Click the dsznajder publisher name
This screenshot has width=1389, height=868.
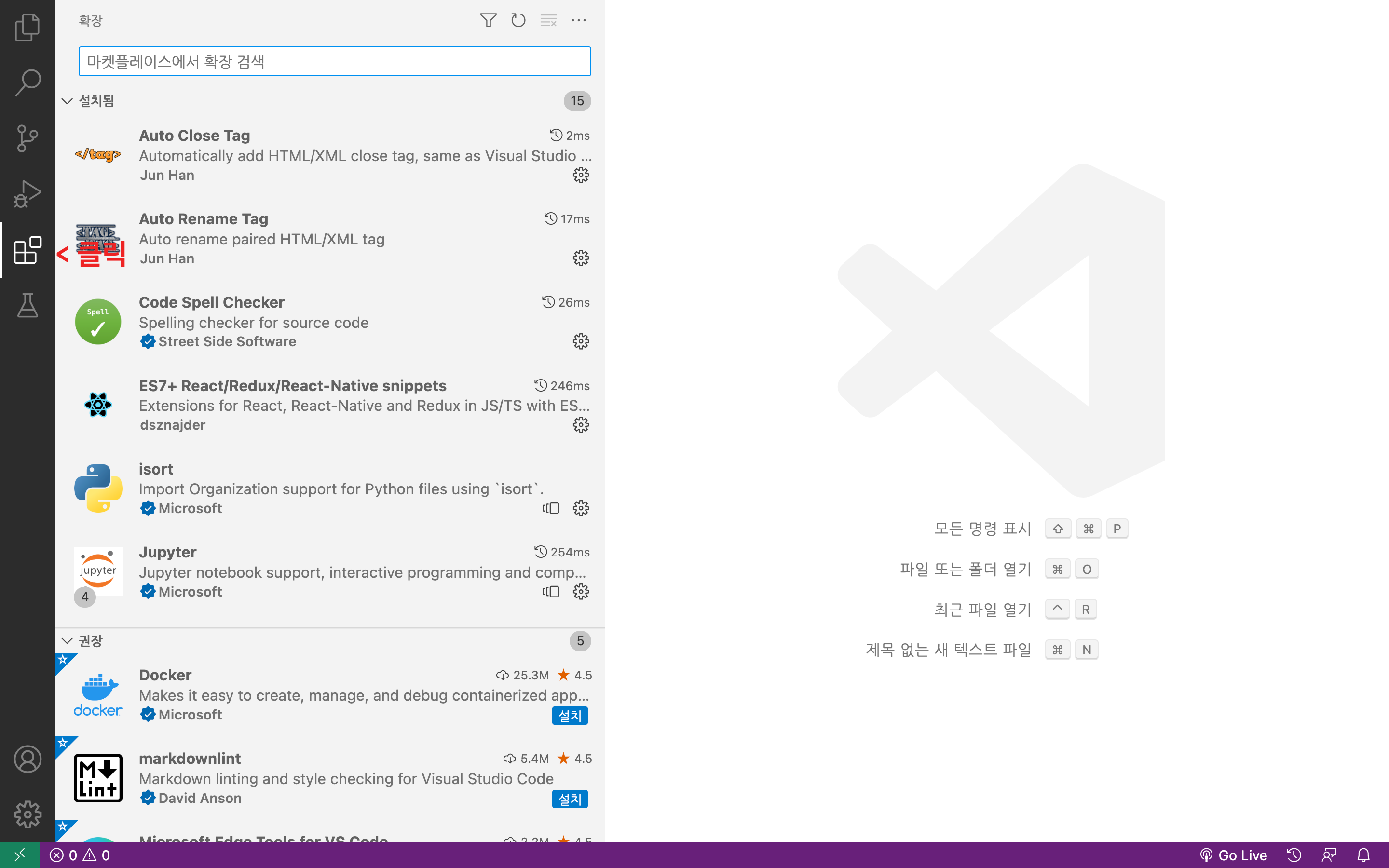(x=173, y=425)
